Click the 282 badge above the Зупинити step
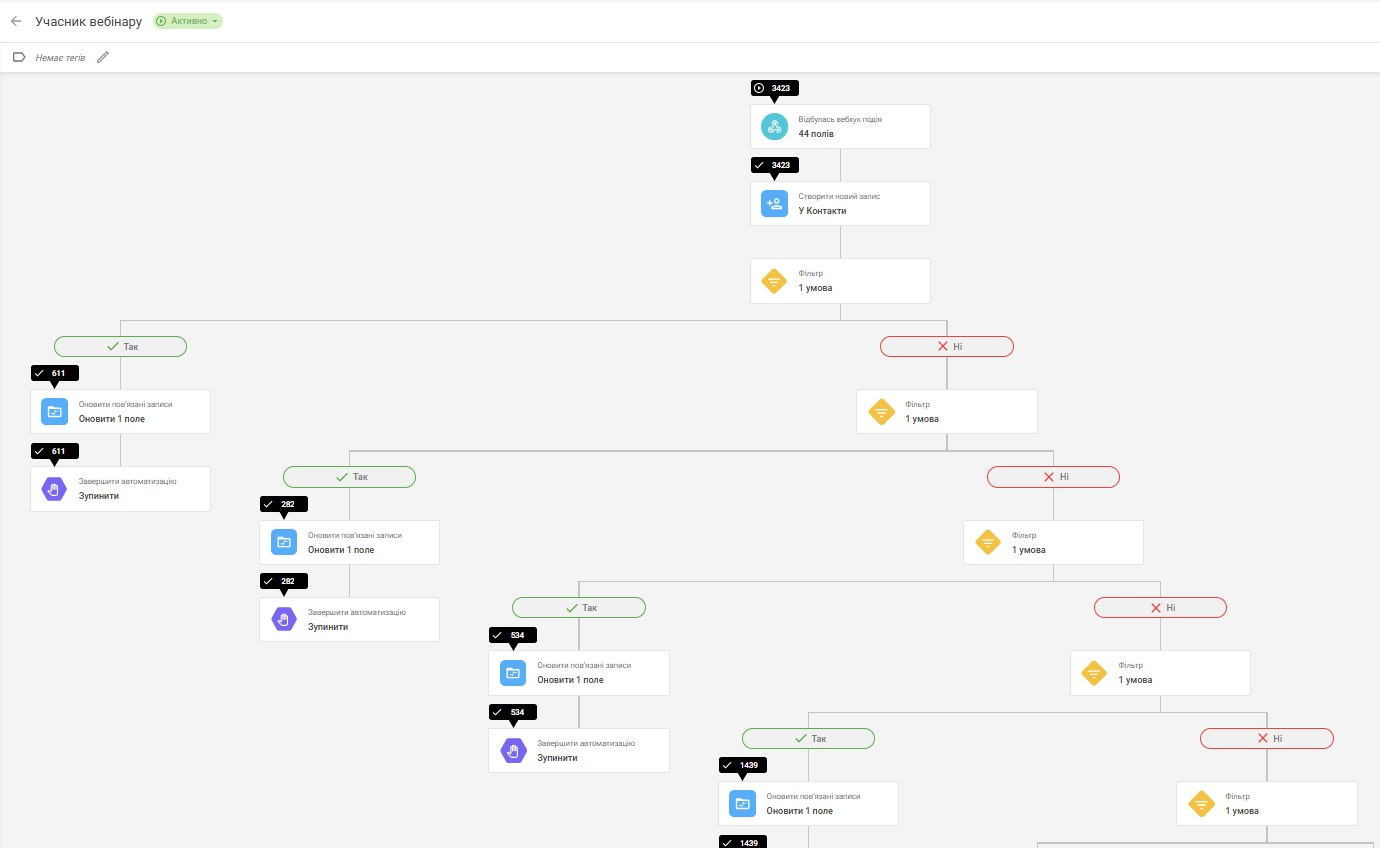1380x848 pixels. [x=284, y=581]
